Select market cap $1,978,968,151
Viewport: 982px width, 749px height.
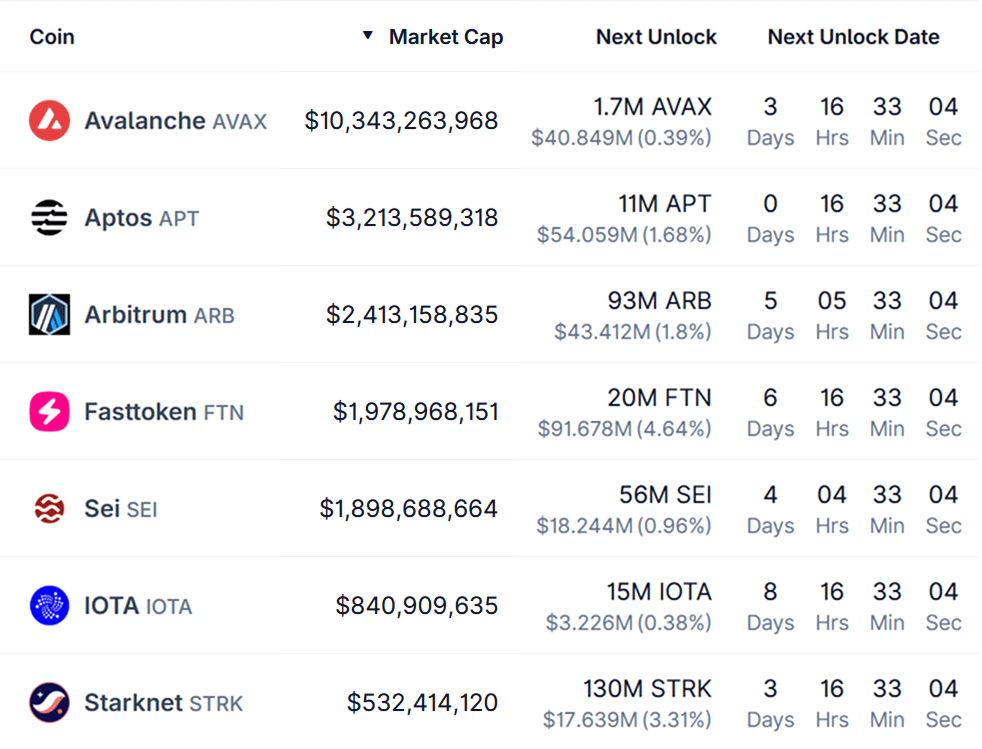415,412
